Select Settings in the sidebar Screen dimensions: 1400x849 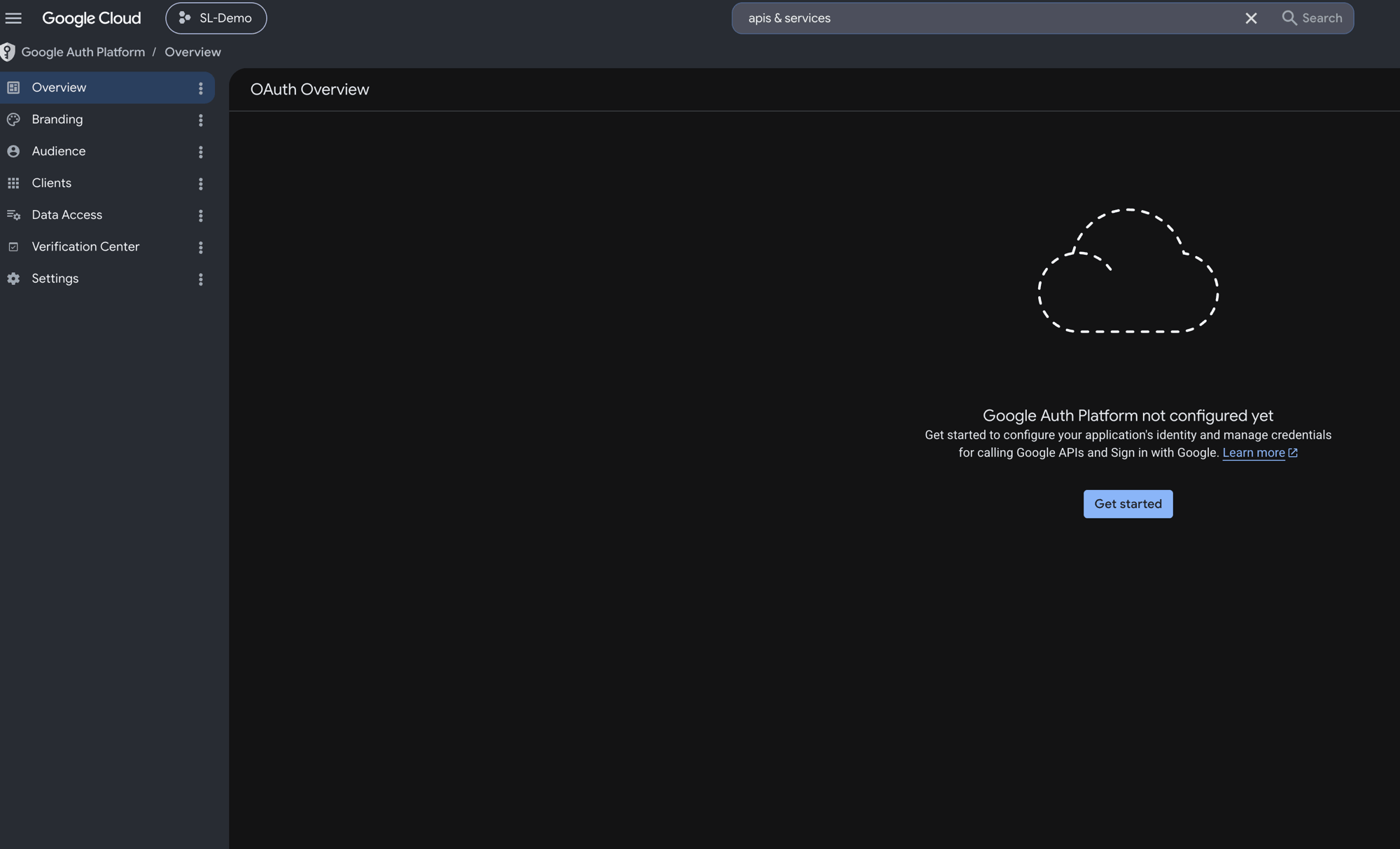coord(107,279)
